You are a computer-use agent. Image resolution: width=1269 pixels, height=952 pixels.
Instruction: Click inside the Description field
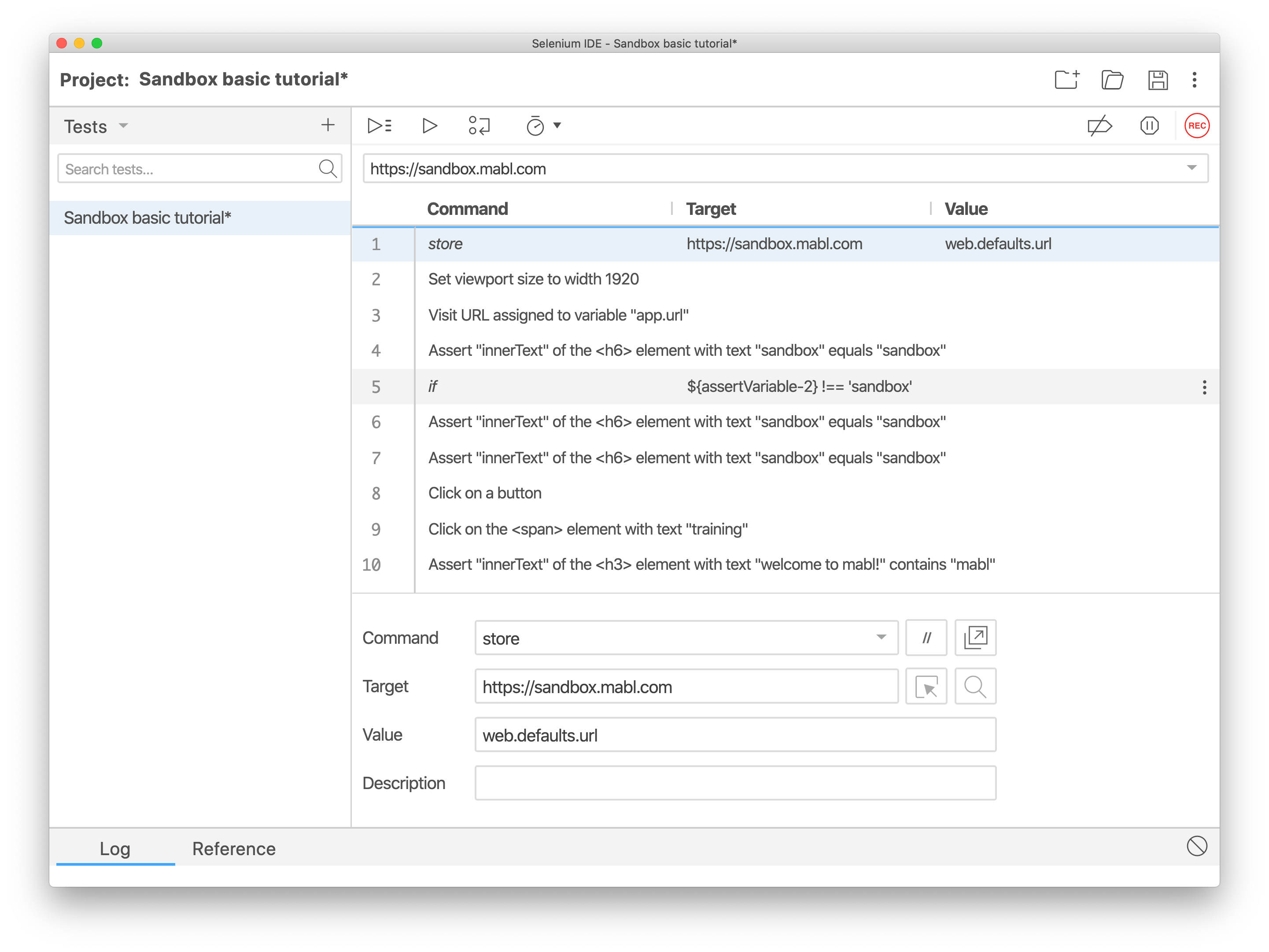click(x=736, y=783)
